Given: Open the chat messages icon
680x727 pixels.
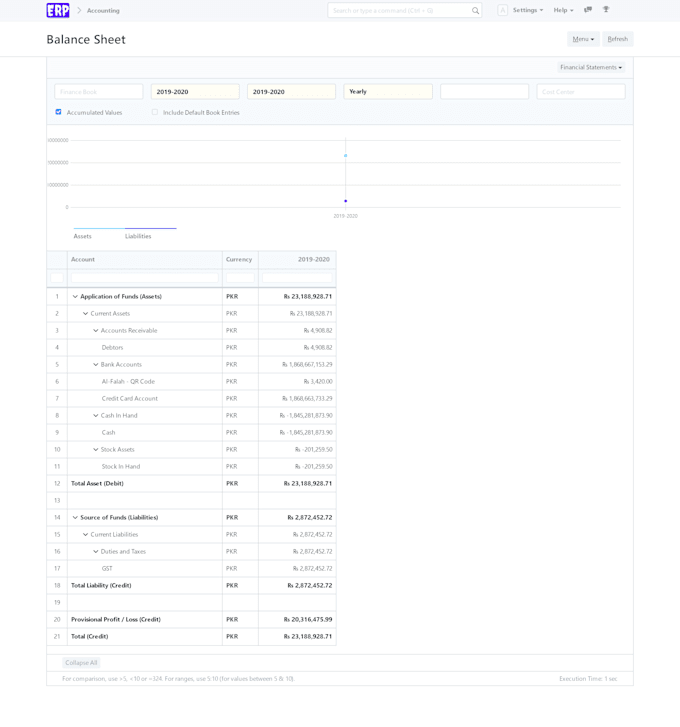Looking at the screenshot, I should [588, 10].
